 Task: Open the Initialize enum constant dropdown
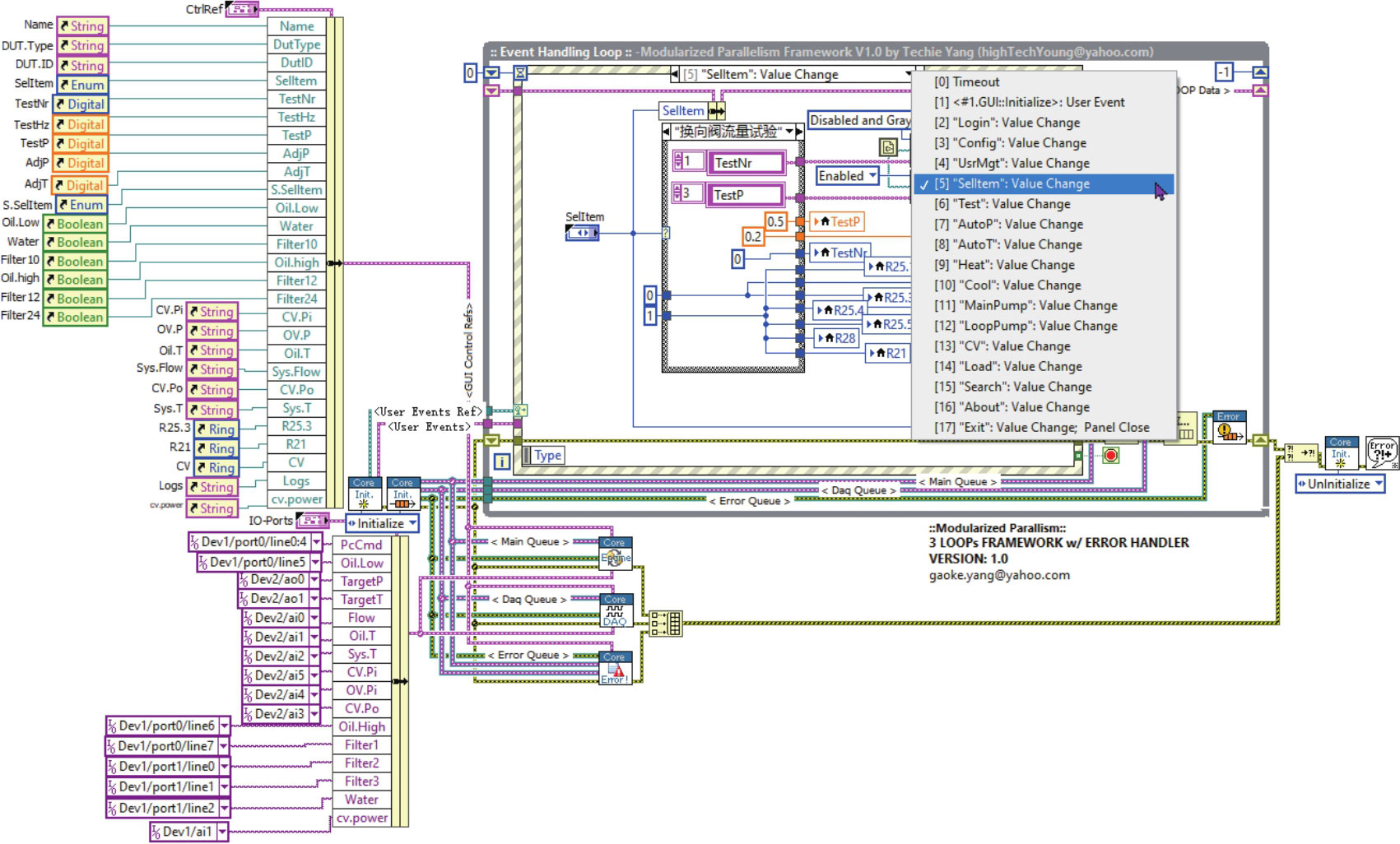[412, 523]
